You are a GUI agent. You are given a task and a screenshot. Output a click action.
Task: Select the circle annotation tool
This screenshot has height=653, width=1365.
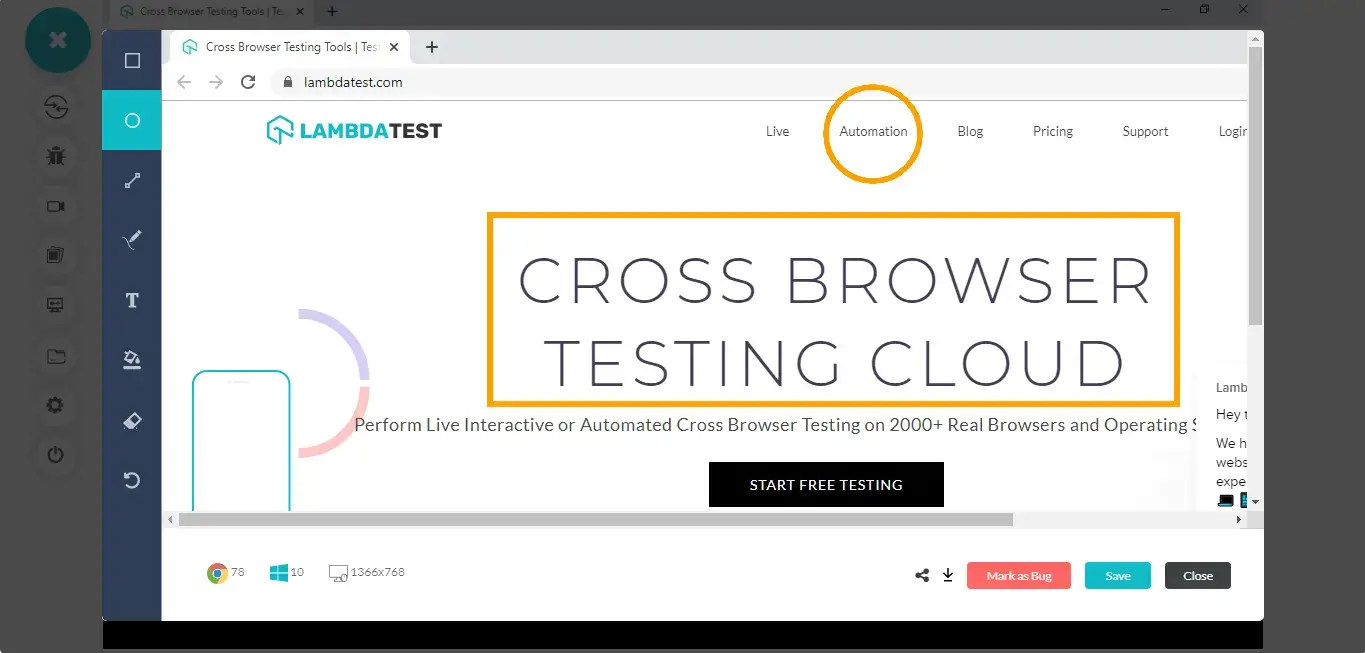click(132, 121)
